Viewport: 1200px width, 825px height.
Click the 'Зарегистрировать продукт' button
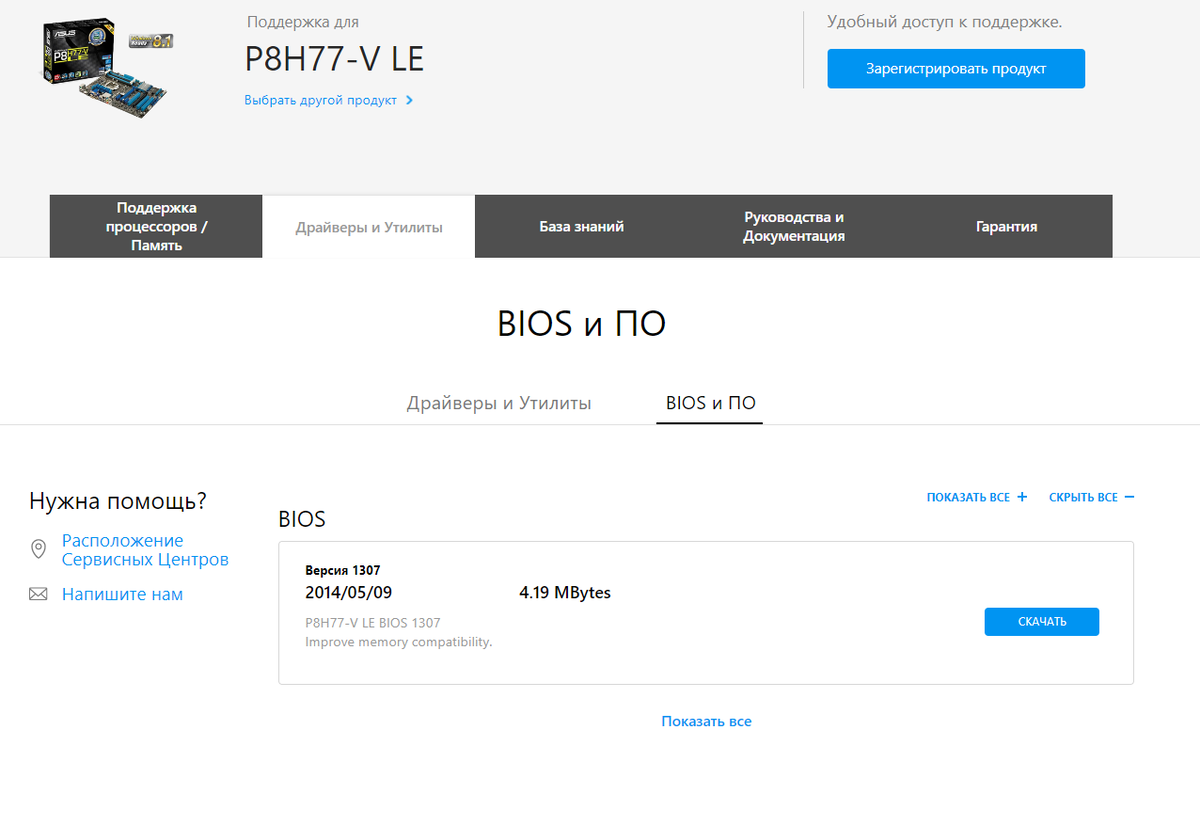[956, 69]
